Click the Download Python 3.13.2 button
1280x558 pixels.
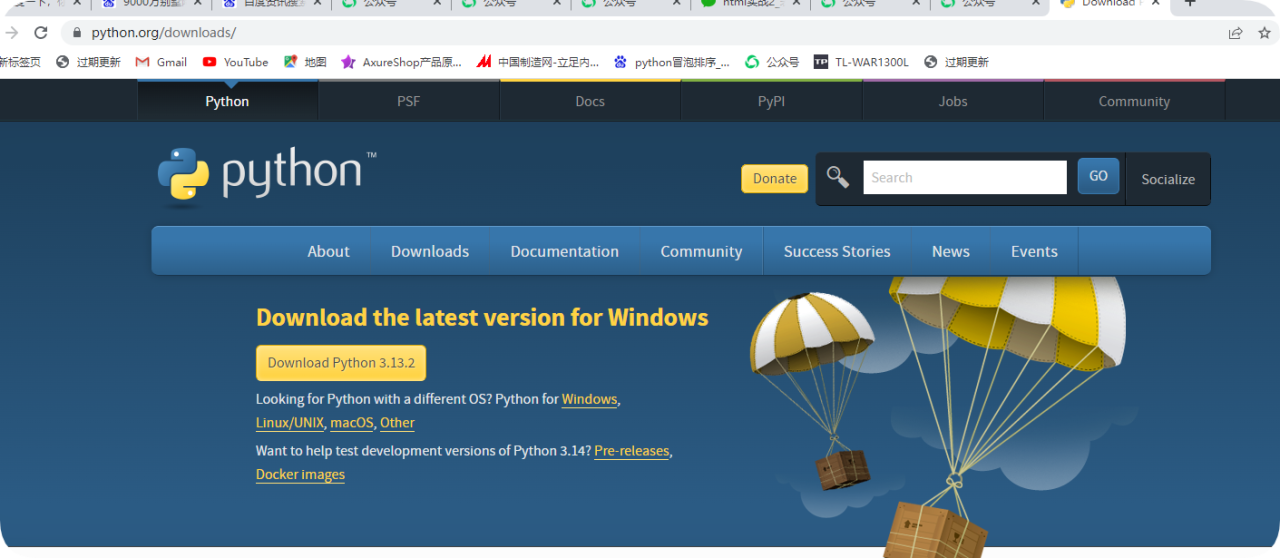coord(341,363)
